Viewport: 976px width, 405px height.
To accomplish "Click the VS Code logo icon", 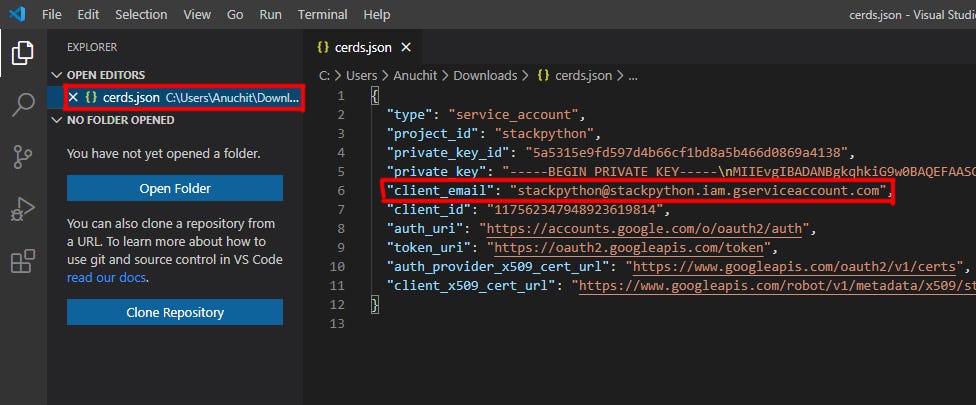I will coord(17,14).
